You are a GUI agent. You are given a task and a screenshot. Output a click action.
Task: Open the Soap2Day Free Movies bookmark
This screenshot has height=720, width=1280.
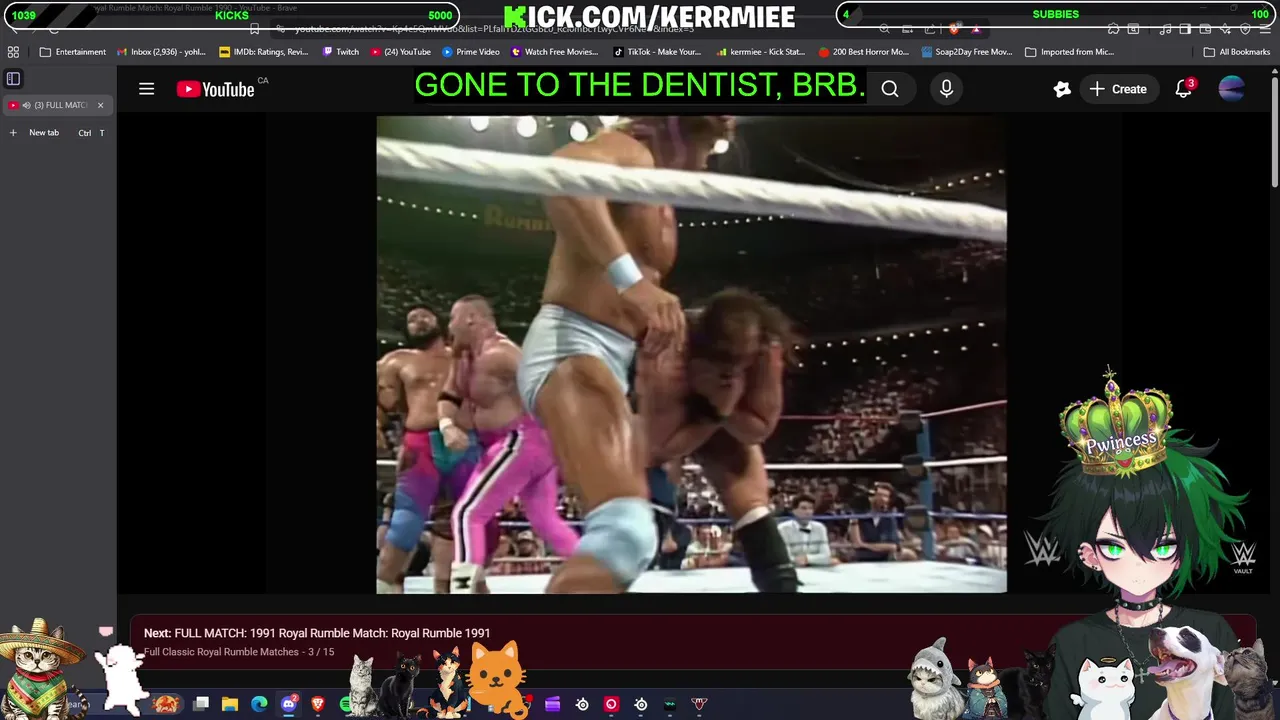coord(967,52)
